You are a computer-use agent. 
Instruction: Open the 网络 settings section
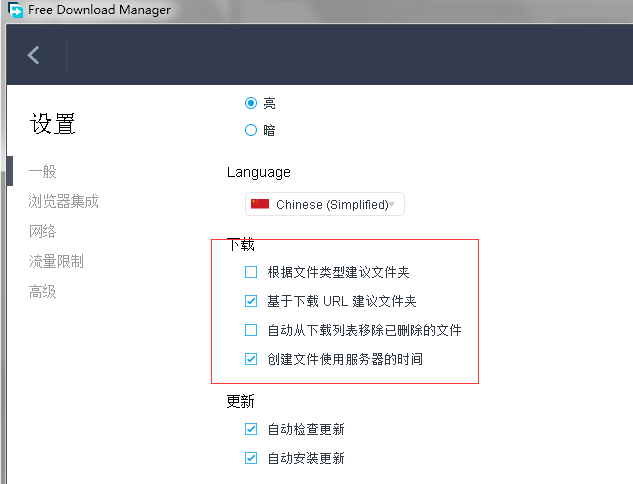[42, 231]
